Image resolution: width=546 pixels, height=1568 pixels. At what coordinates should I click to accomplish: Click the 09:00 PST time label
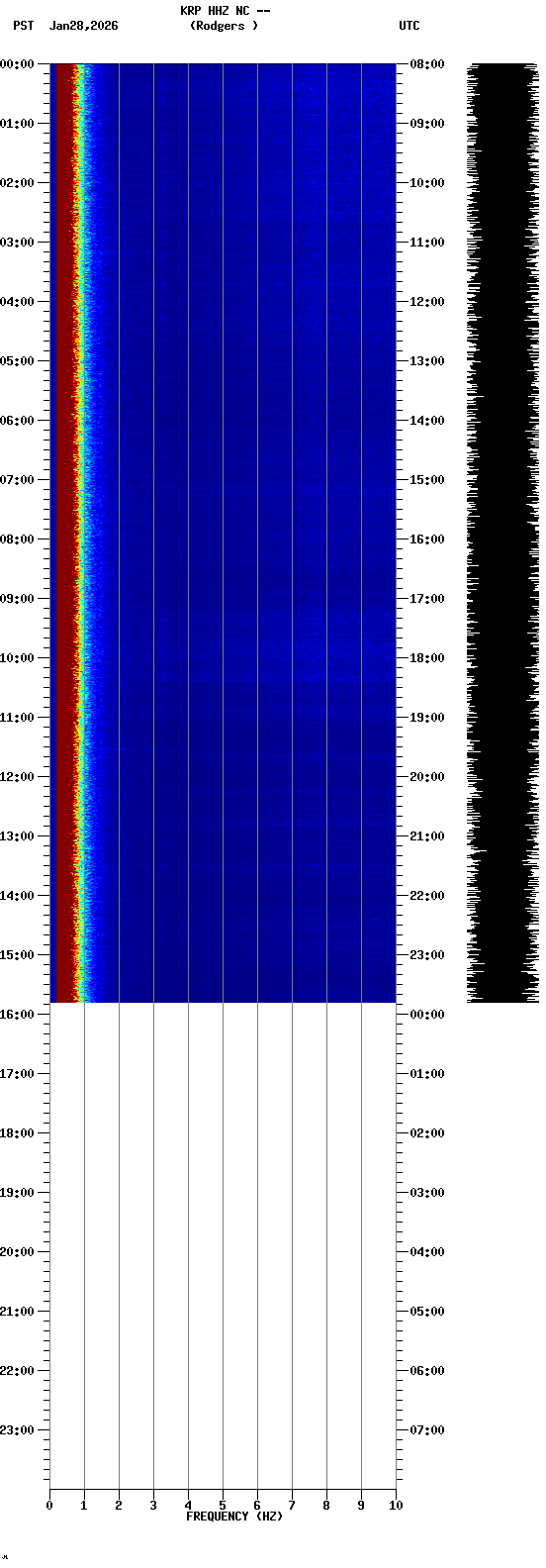click(17, 599)
